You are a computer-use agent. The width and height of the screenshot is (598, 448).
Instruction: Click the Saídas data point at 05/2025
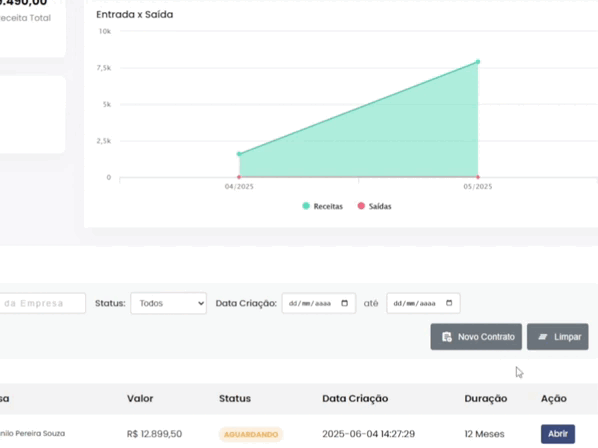tap(478, 177)
